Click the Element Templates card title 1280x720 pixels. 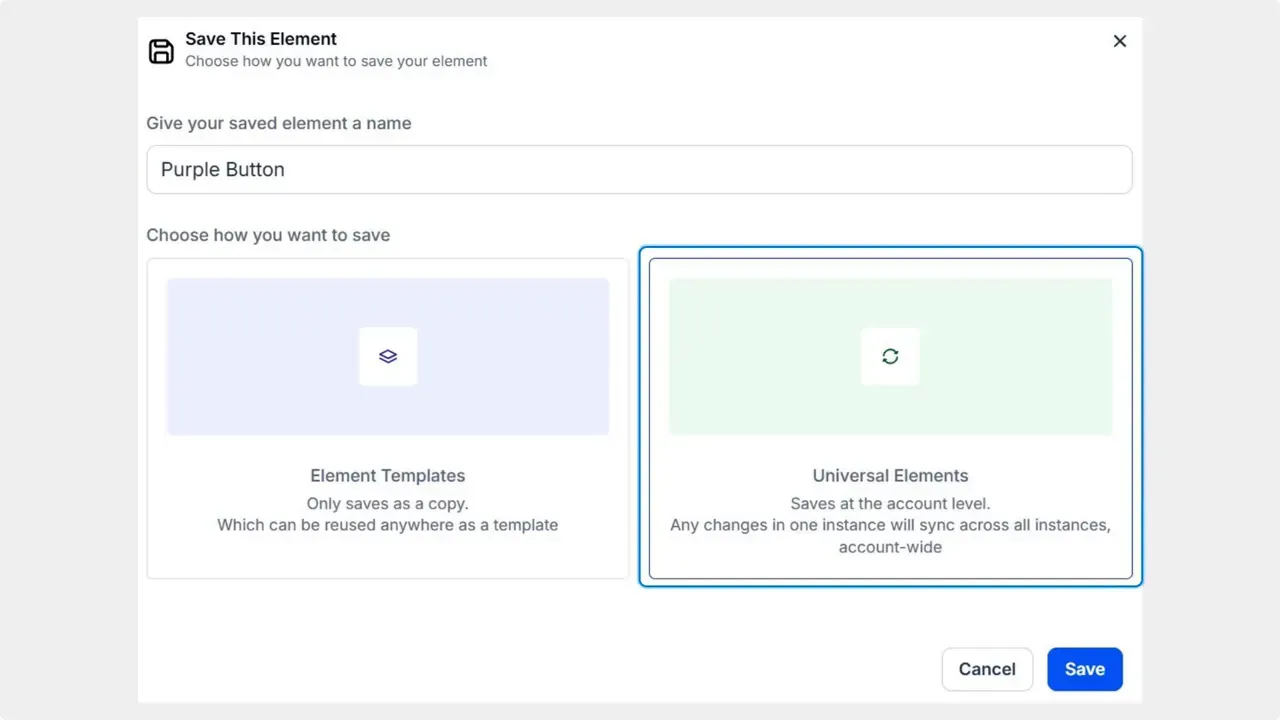pos(388,475)
